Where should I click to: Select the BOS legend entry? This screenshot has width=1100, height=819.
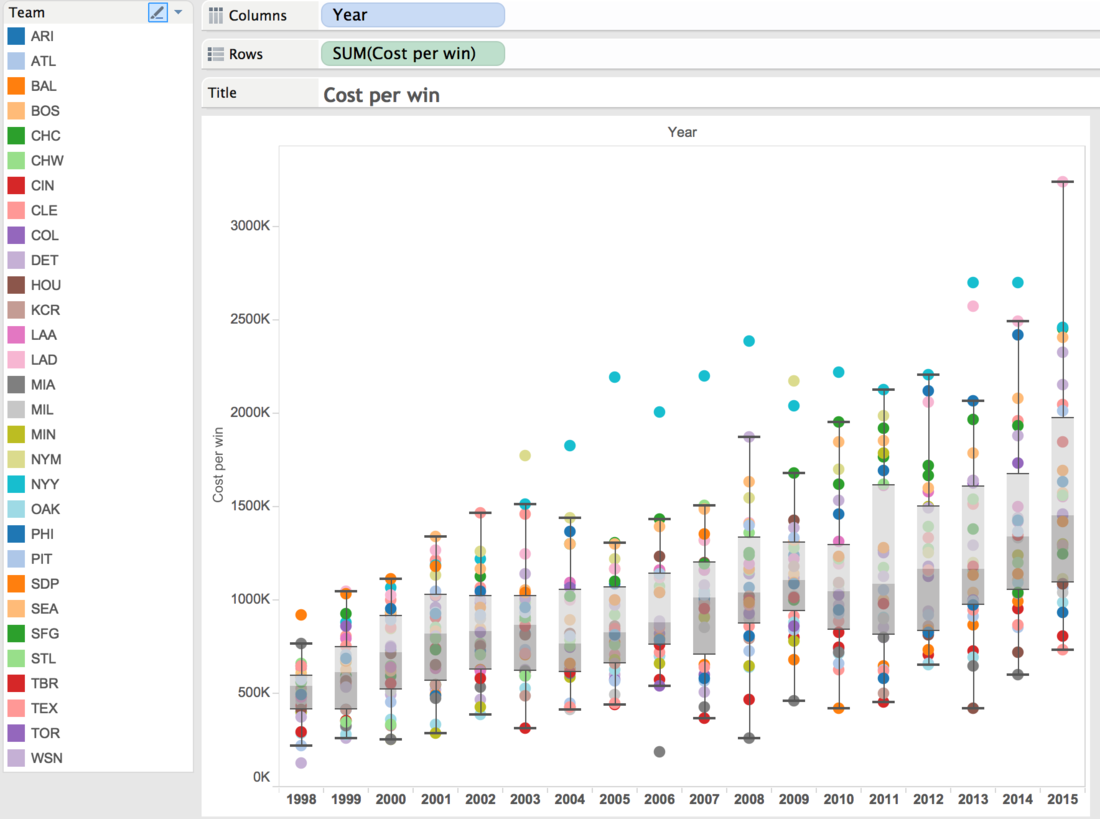click(45, 111)
